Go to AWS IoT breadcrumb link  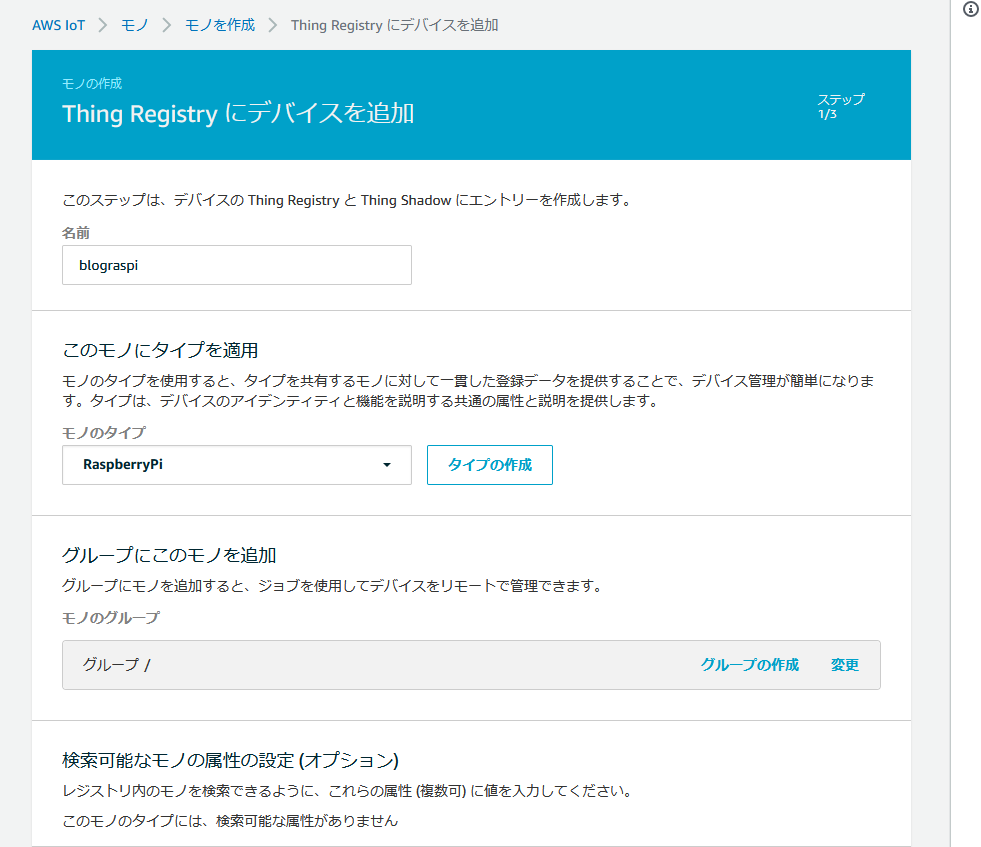click(59, 25)
